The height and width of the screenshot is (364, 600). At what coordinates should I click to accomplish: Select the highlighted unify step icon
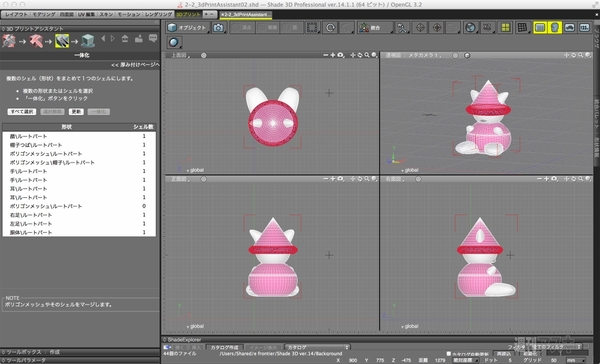62,41
